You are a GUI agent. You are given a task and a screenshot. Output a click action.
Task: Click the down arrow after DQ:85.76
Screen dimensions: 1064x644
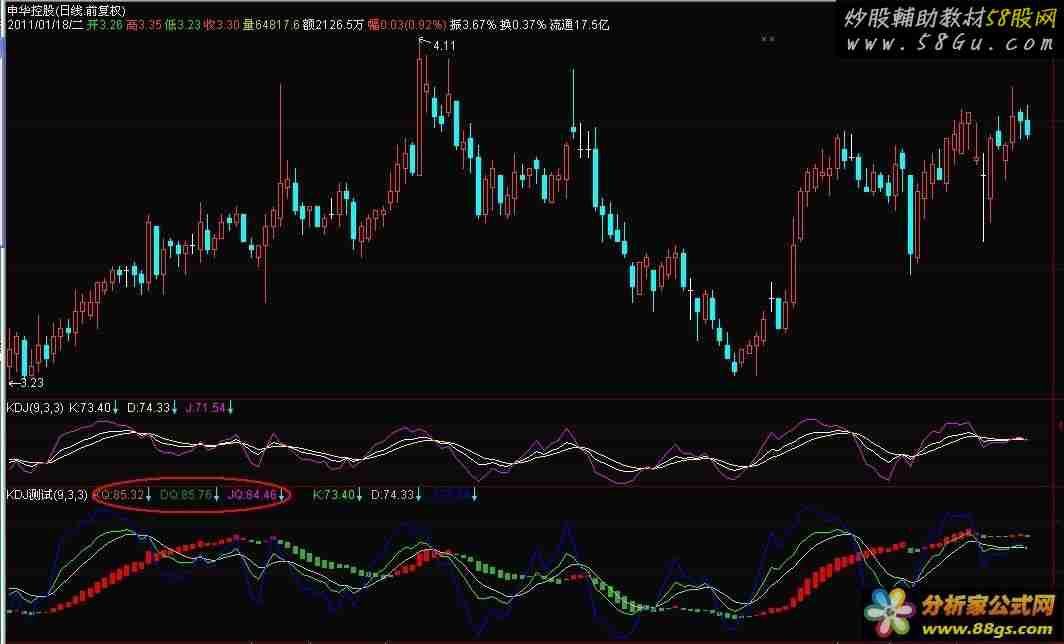(x=216, y=495)
